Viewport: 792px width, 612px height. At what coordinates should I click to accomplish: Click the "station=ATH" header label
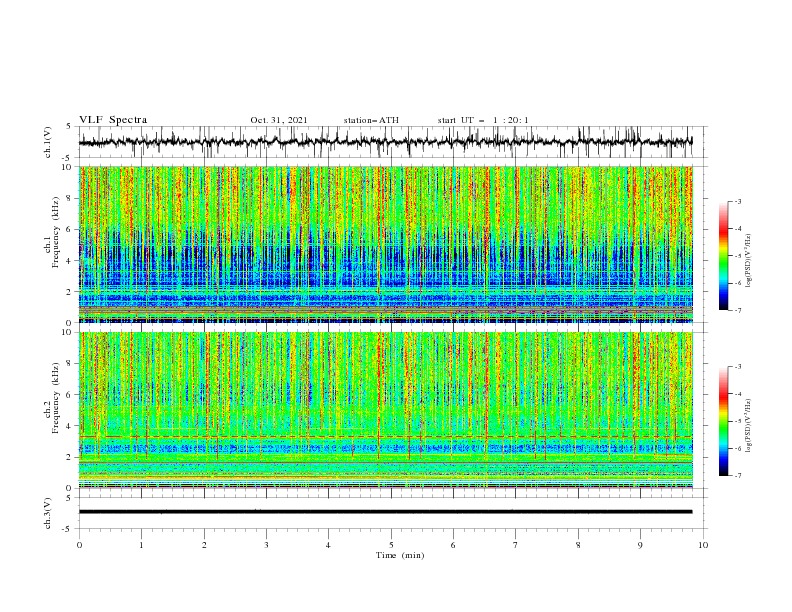click(x=371, y=120)
